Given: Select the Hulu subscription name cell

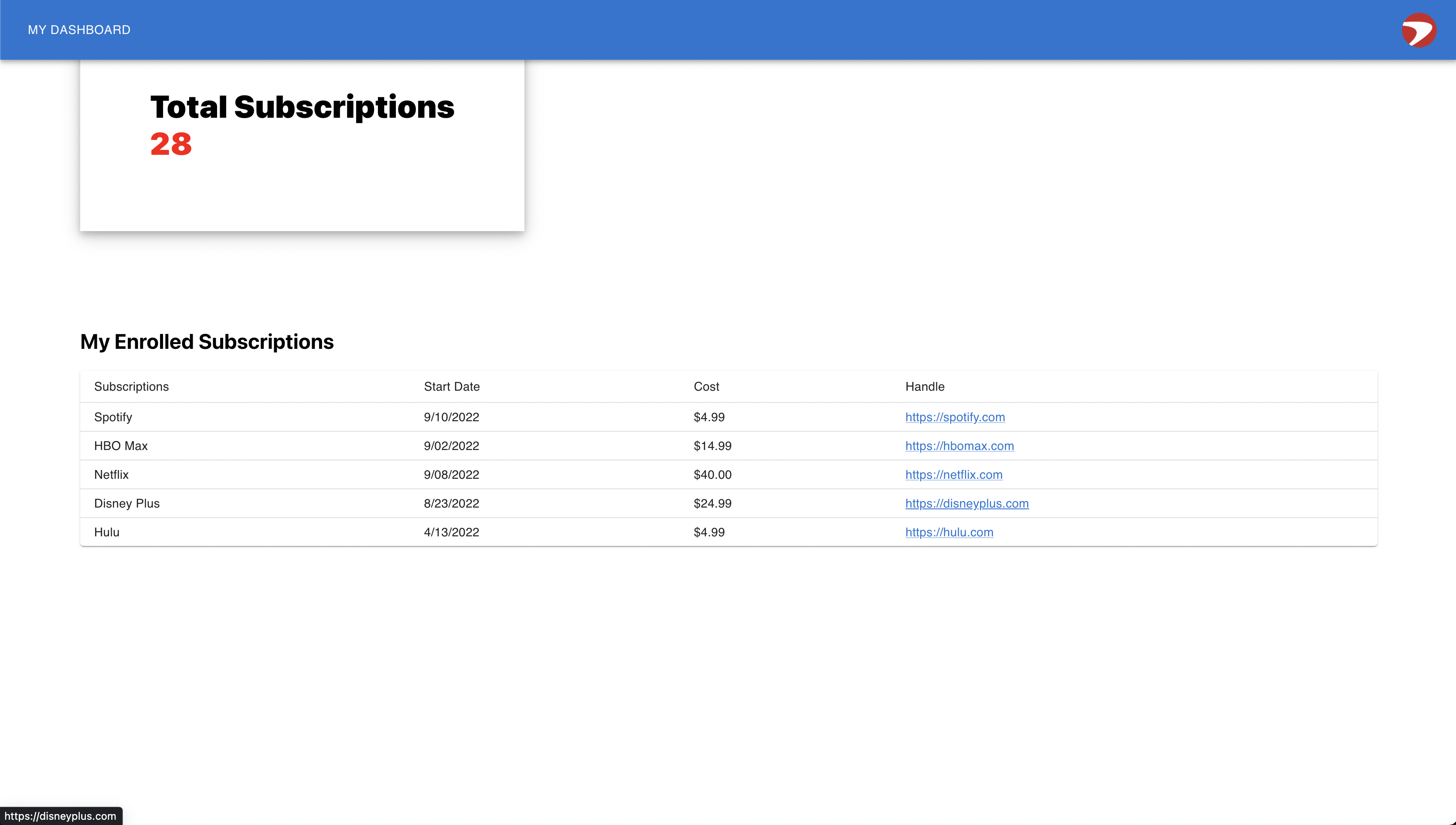Looking at the screenshot, I should [x=106, y=532].
